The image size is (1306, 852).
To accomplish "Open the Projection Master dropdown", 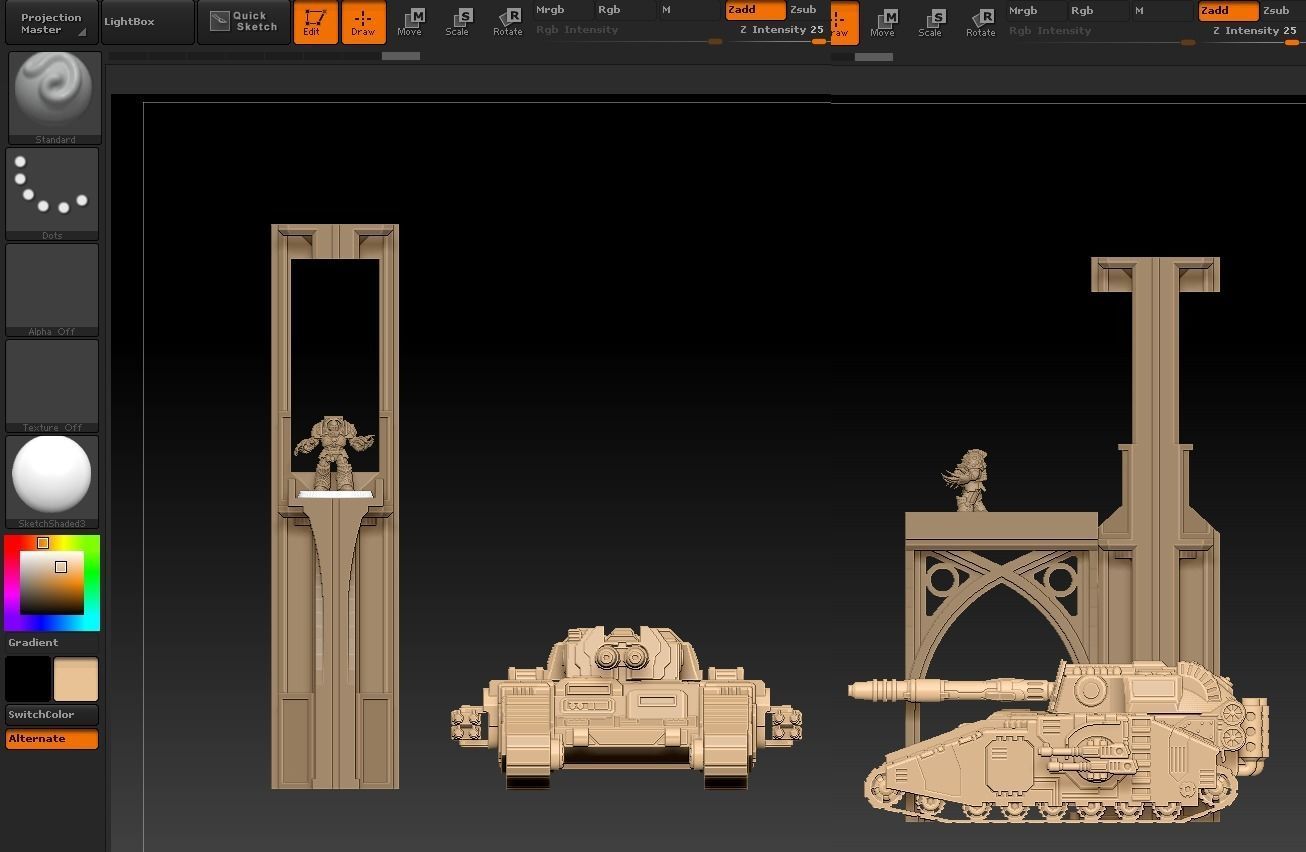I will 51,23.
